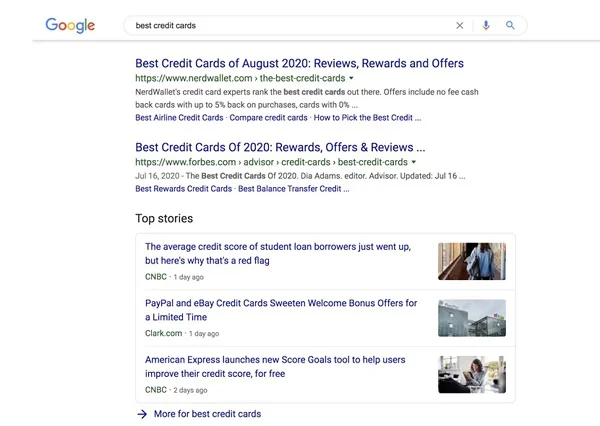600x426 pixels.
Task: Click the magnifying glass search icon
Action: (510, 26)
